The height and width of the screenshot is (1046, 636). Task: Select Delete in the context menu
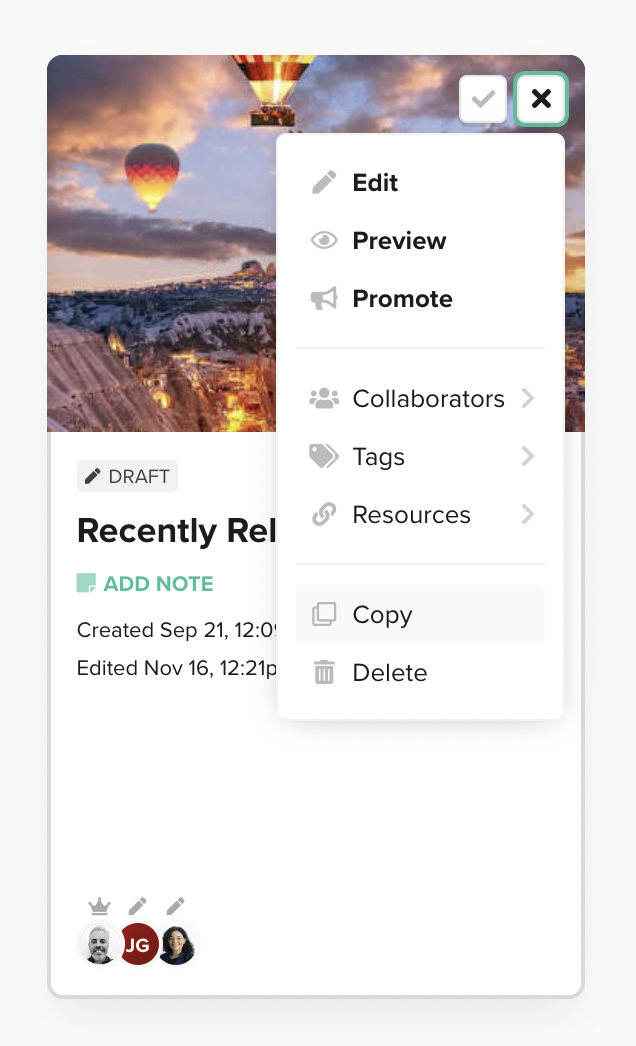(x=420, y=672)
